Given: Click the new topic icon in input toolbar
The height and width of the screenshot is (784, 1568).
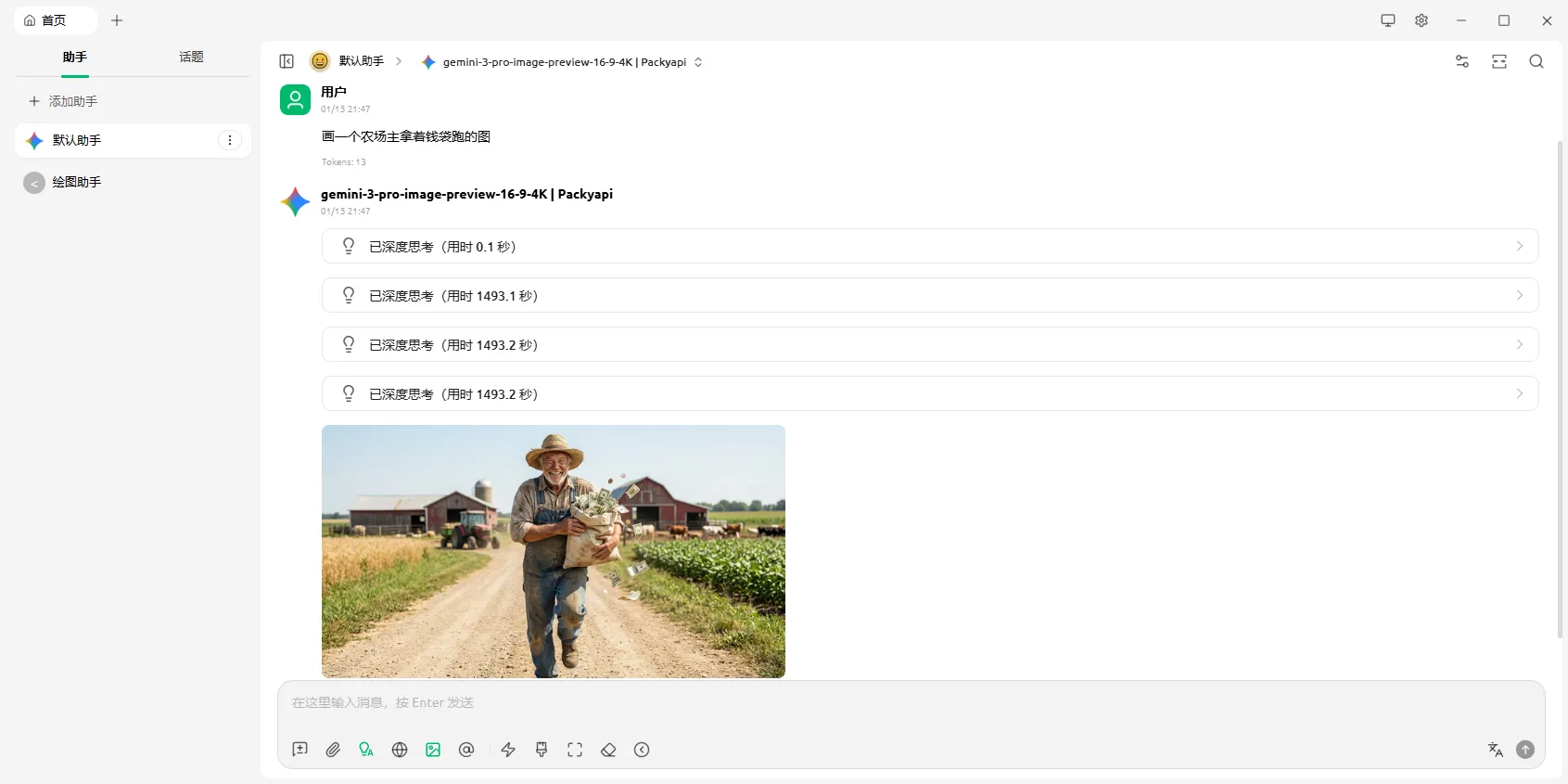Looking at the screenshot, I should (x=300, y=750).
